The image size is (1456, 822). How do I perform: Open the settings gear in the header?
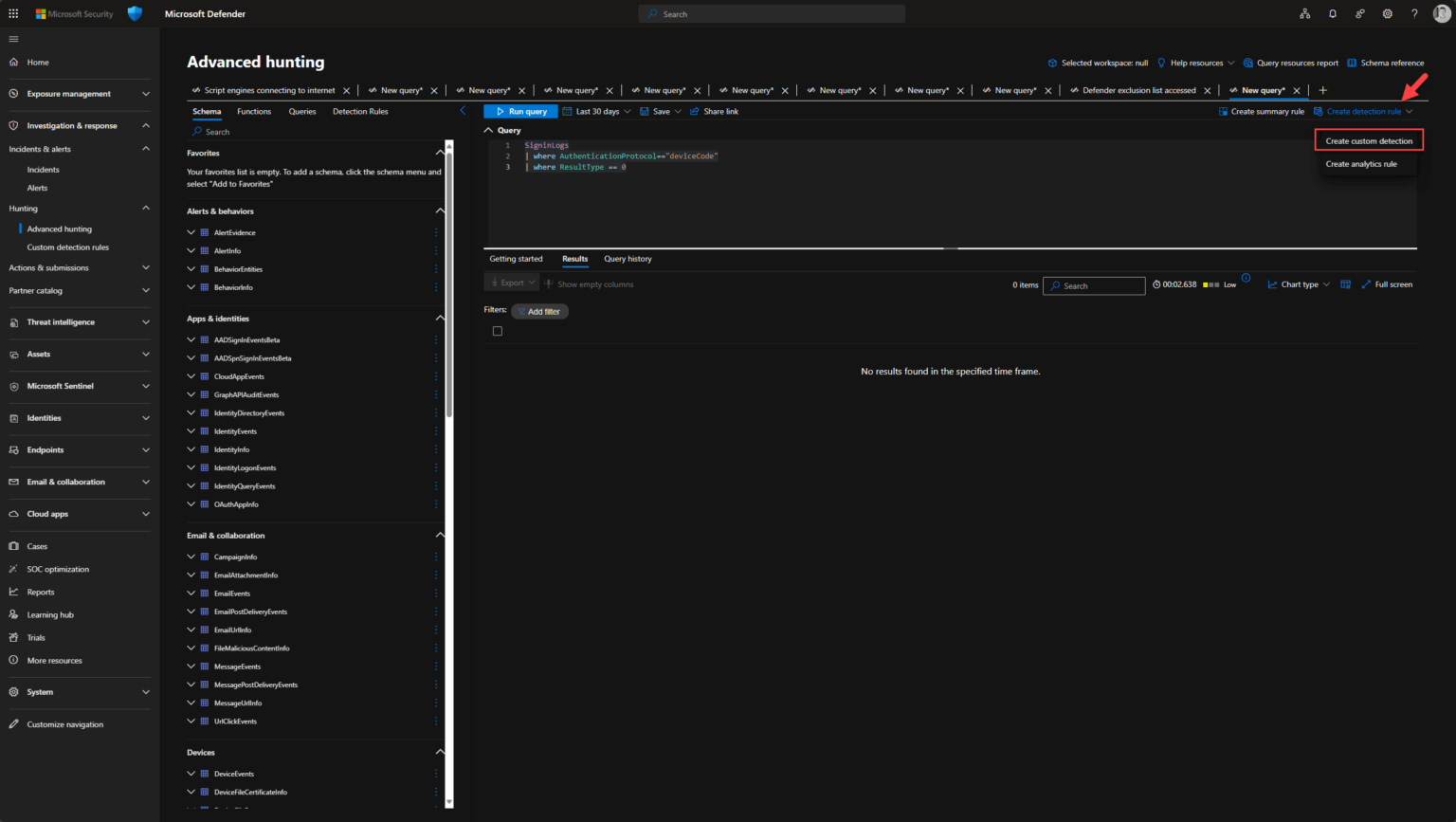tap(1387, 13)
